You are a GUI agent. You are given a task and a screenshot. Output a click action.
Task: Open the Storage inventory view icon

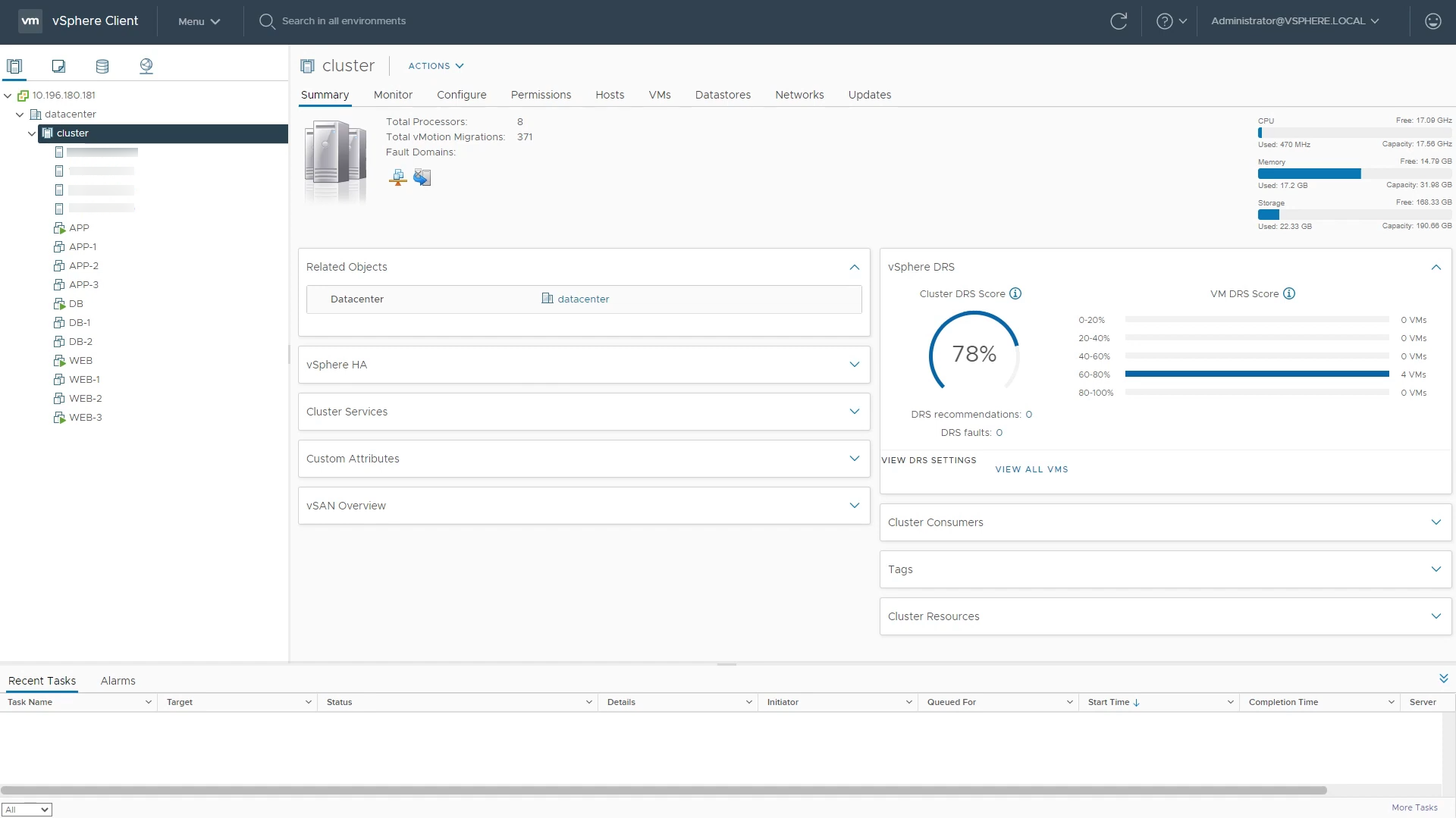click(x=102, y=66)
